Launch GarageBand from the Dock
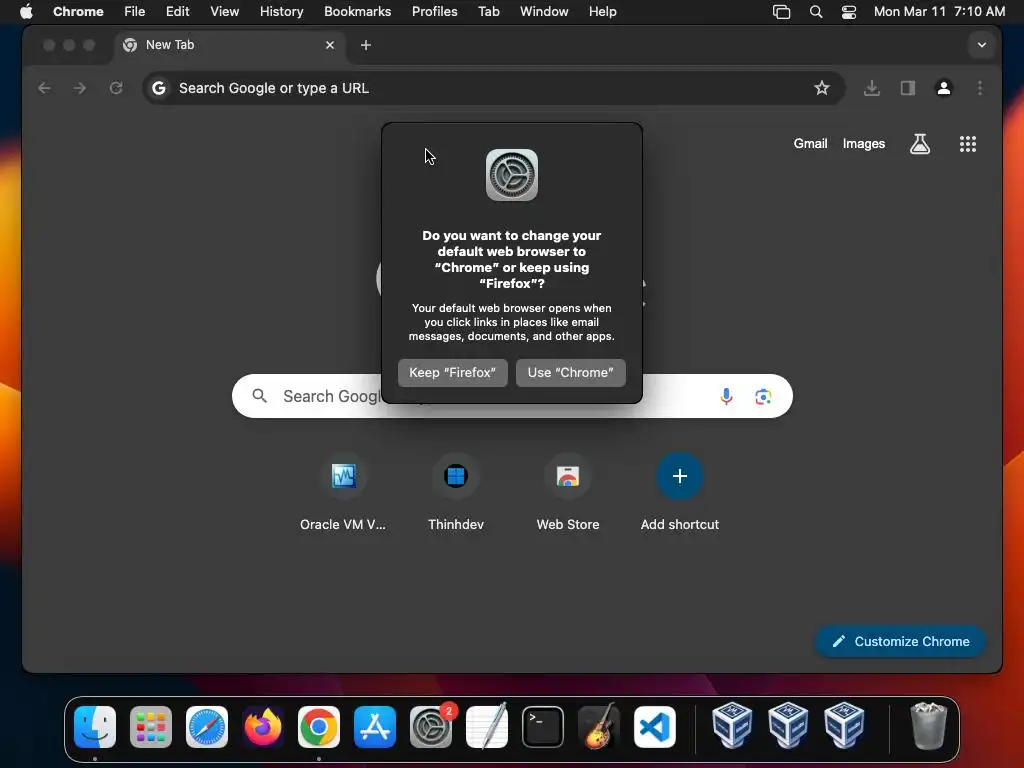This screenshot has width=1024, height=768. pyautogui.click(x=599, y=727)
